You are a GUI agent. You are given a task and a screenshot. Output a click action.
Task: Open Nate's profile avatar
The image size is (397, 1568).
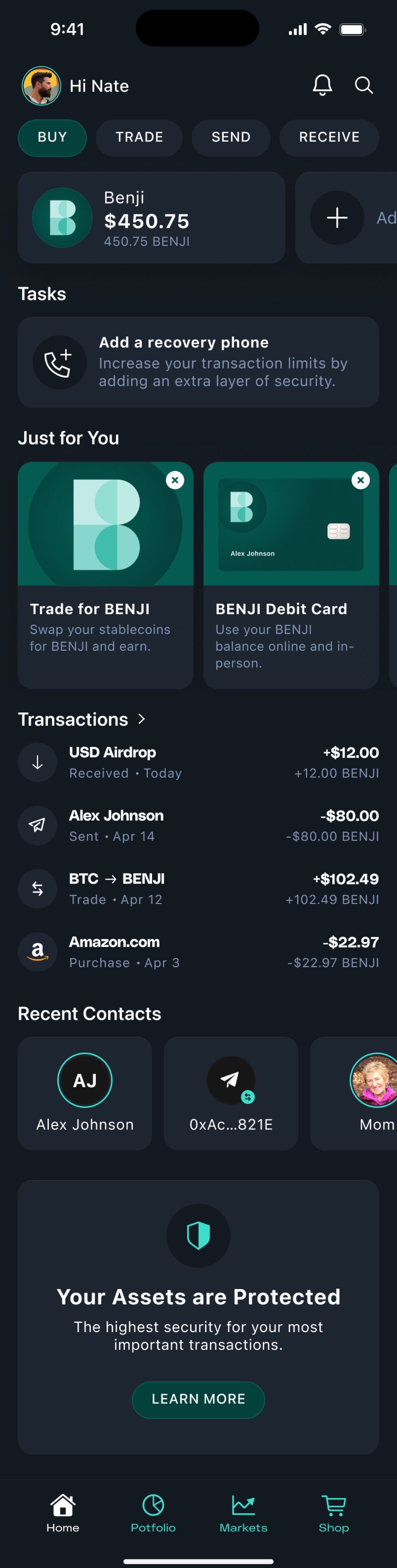tap(41, 86)
